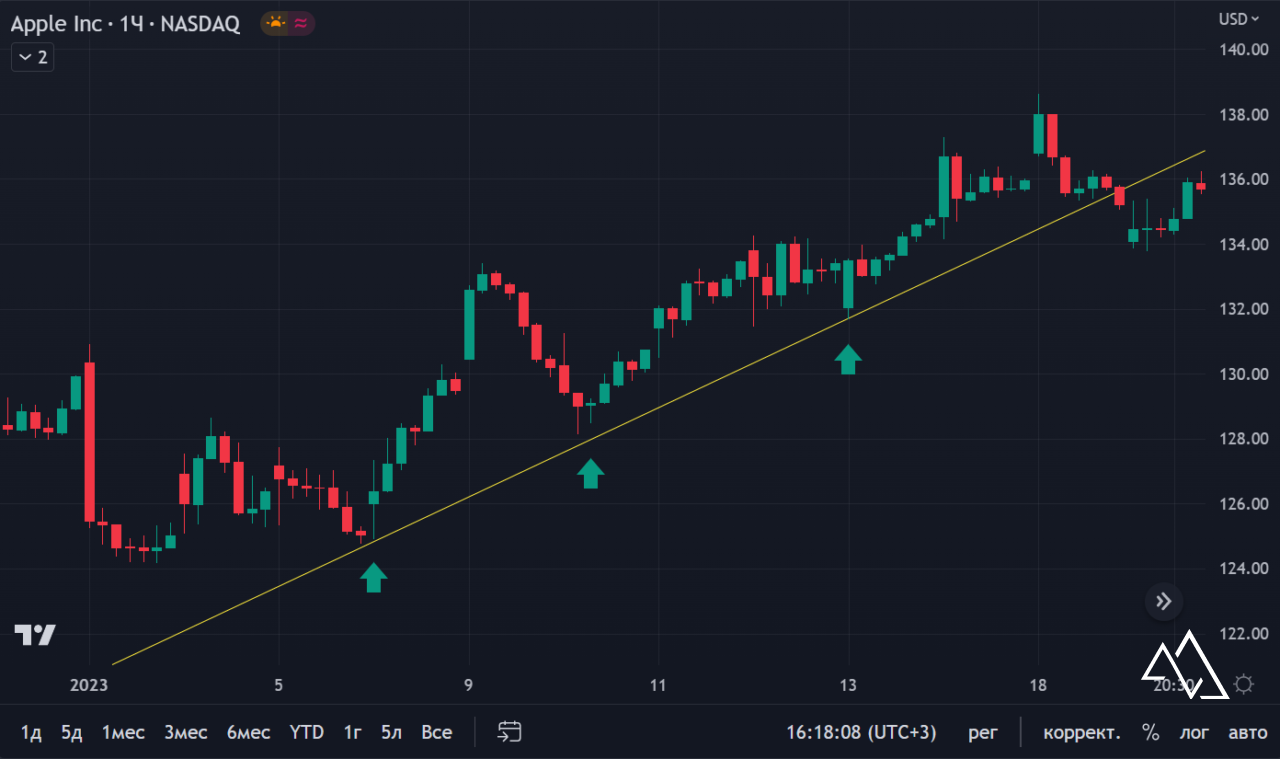Select the 3мес time range
The width and height of the screenshot is (1280, 759).
tap(186, 732)
